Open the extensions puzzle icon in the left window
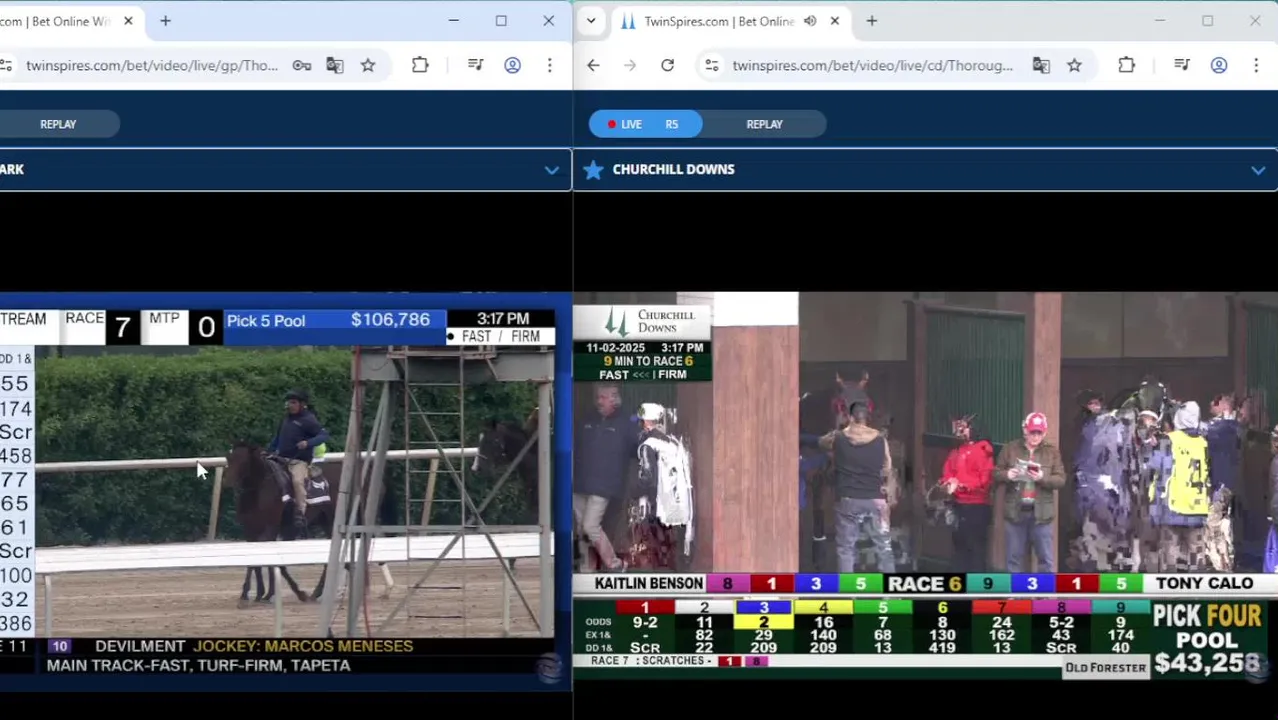 pos(420,65)
